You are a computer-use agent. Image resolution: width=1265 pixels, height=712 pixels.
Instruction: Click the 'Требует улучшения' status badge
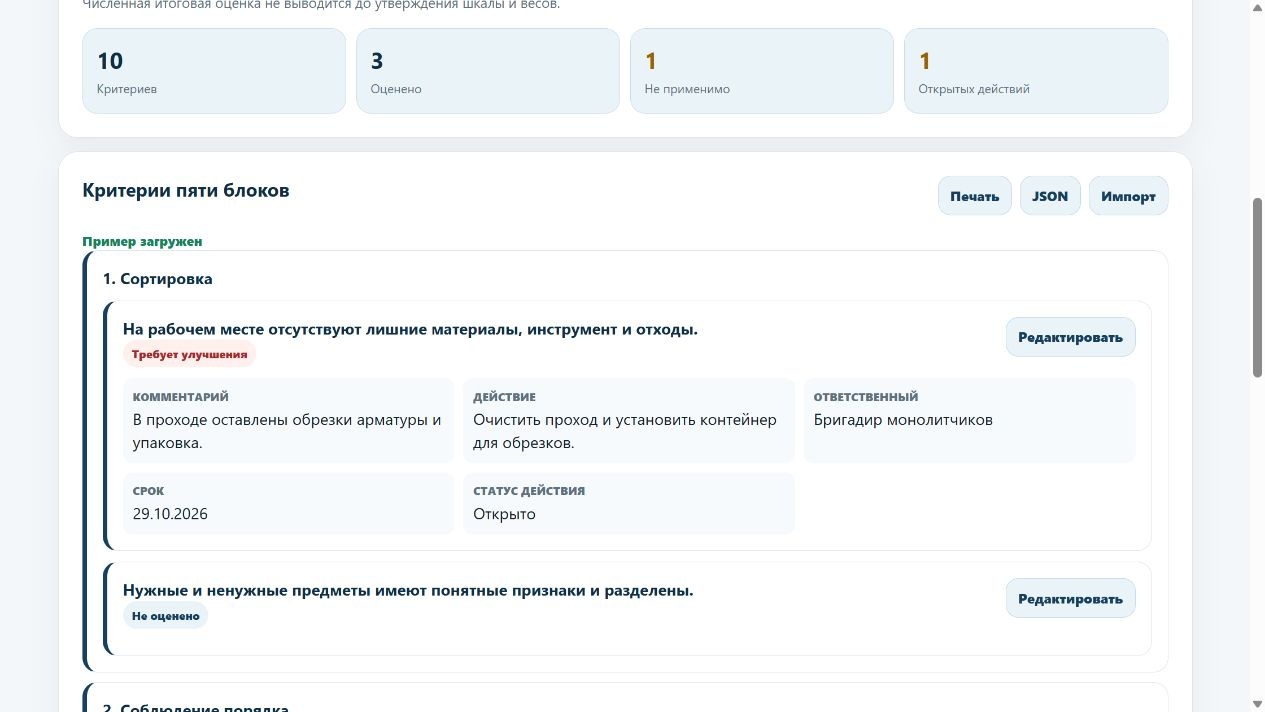tap(190, 354)
